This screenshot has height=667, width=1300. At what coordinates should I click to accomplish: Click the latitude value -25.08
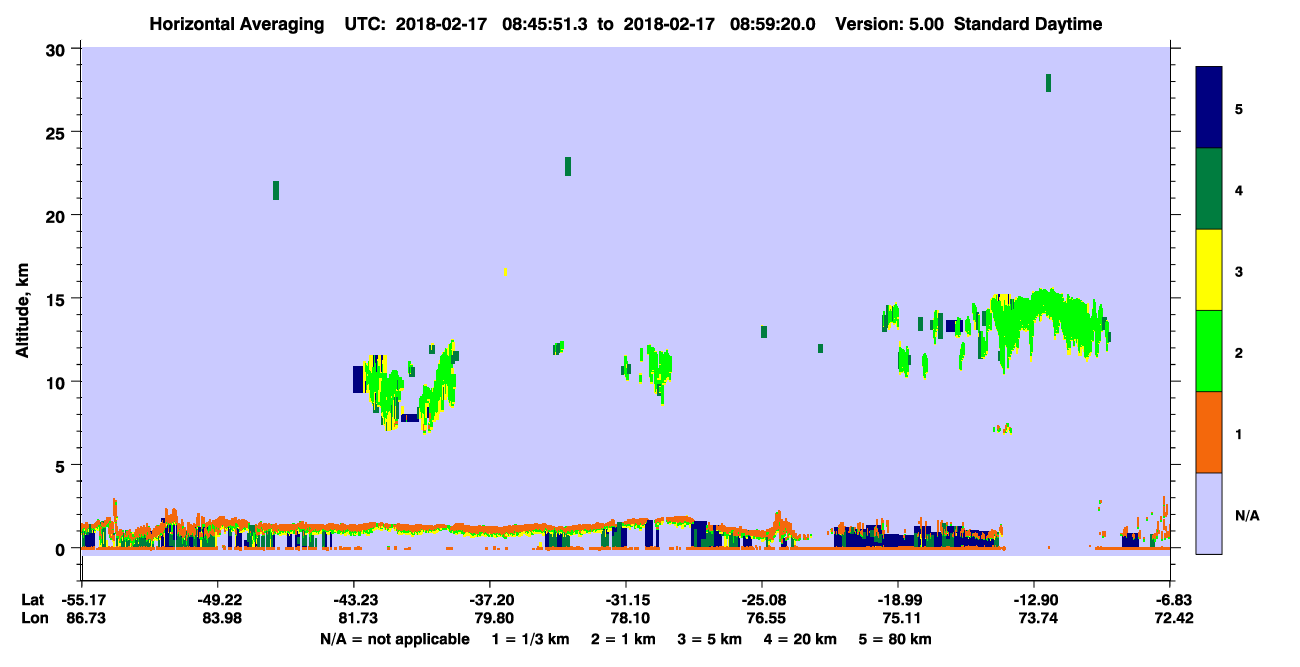coord(762,599)
